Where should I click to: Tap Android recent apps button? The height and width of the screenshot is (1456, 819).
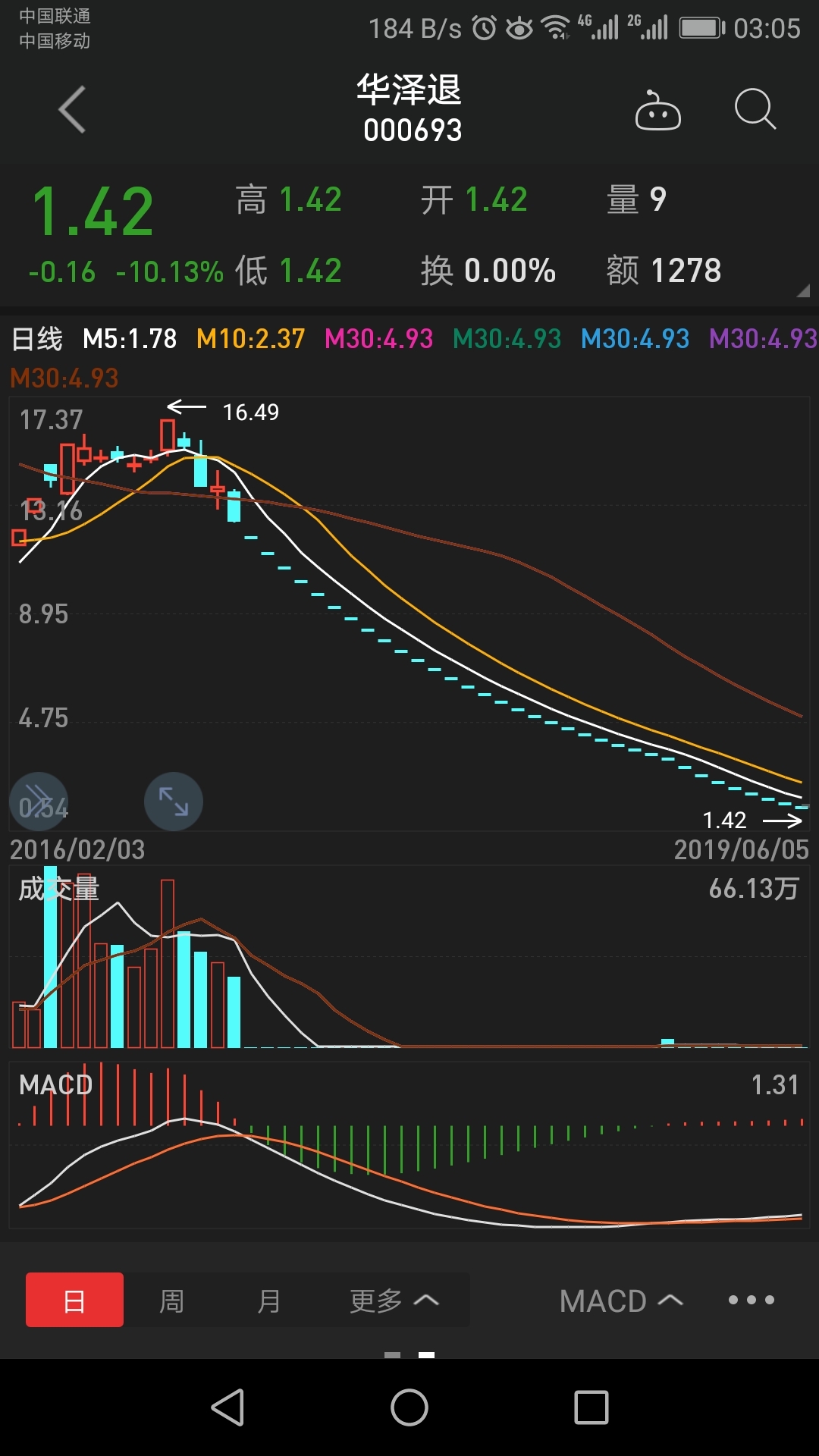[x=591, y=1408]
